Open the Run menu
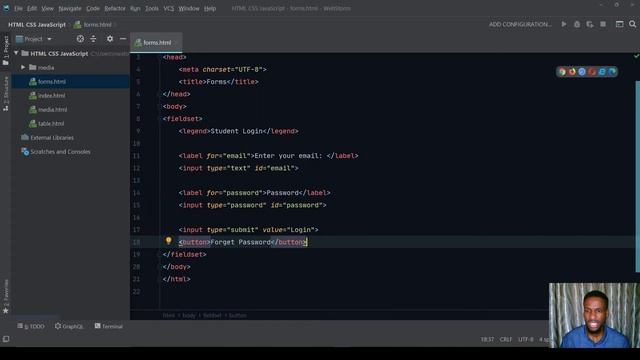 (x=135, y=8)
